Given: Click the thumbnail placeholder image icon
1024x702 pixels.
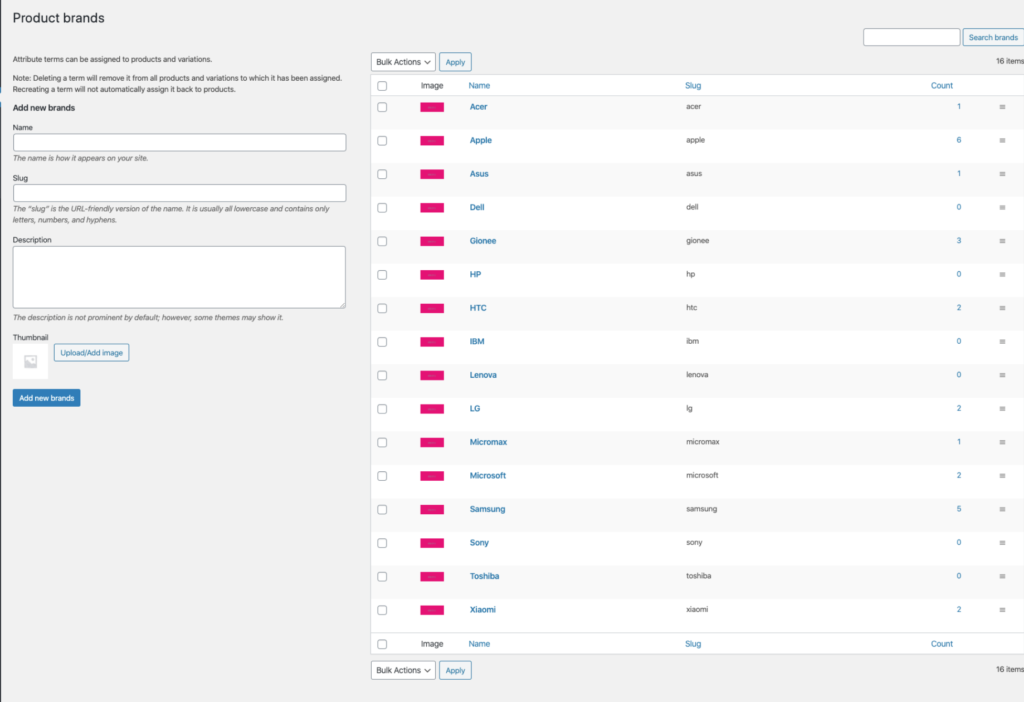Looking at the screenshot, I should 30,361.
